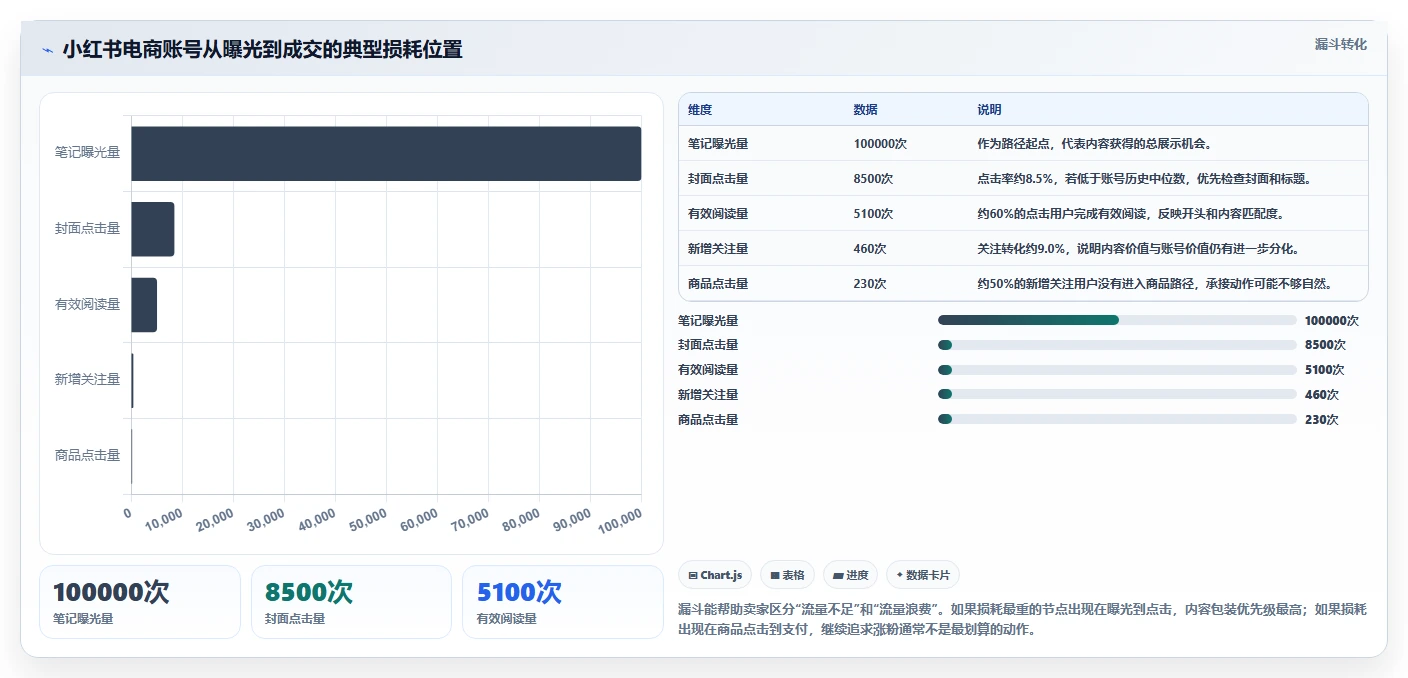Click the page title 小红书电商账号从曝光到成交
The width and height of the screenshot is (1408, 678).
pos(262,50)
